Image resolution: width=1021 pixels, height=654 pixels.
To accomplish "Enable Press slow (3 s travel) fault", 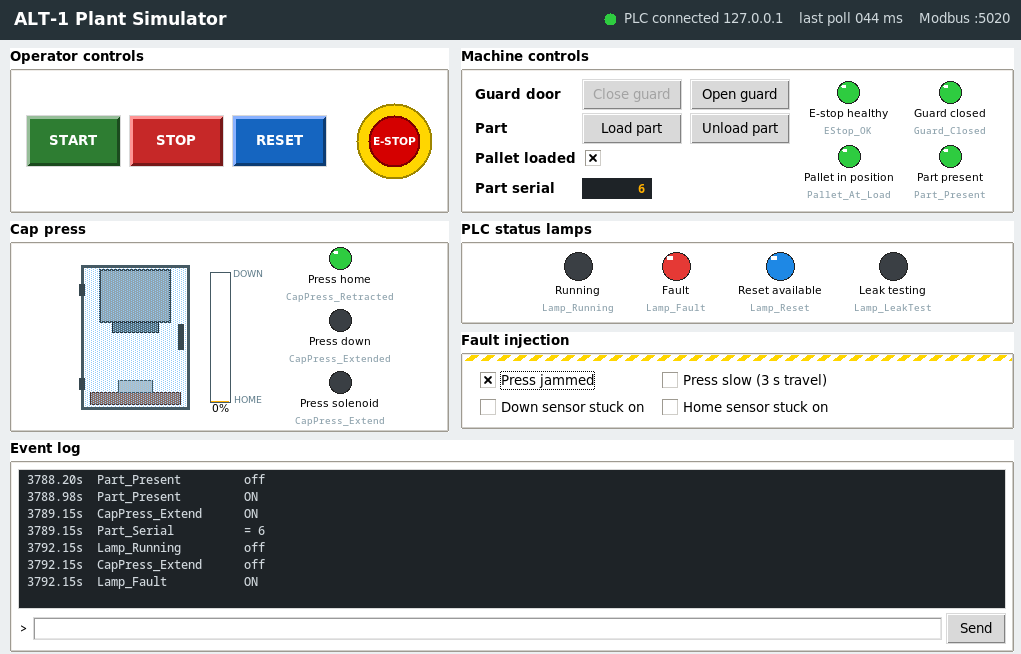I will pos(670,380).
